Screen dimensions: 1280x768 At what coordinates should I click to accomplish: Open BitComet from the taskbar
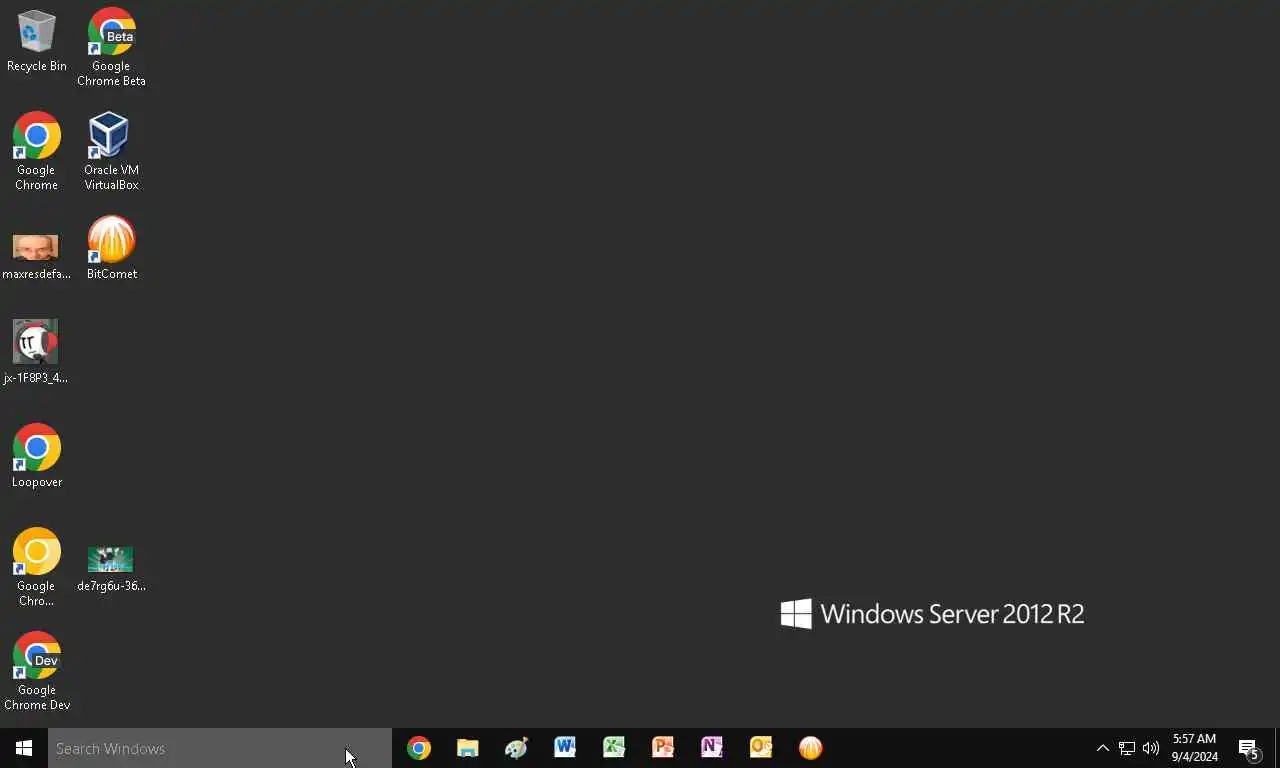point(810,748)
